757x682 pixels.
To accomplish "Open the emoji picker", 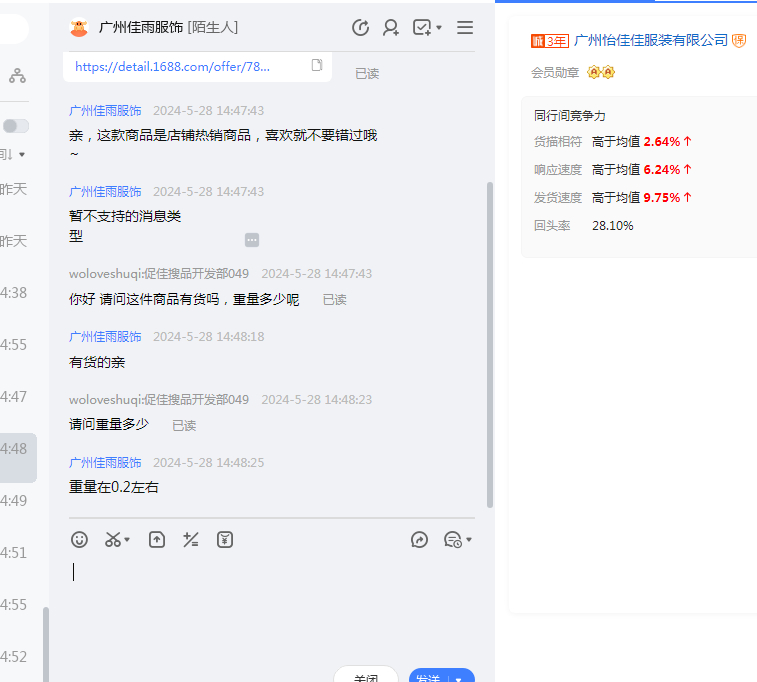I will [x=79, y=540].
